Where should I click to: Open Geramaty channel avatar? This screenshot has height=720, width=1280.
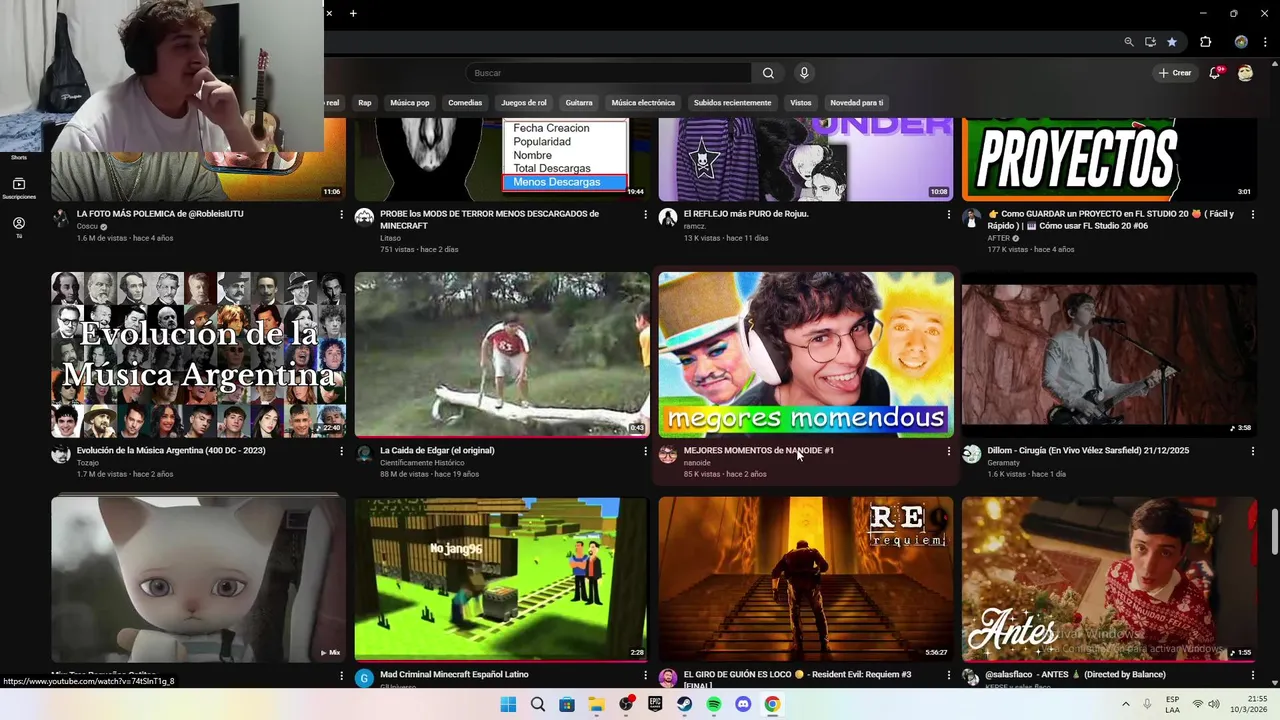(x=972, y=455)
